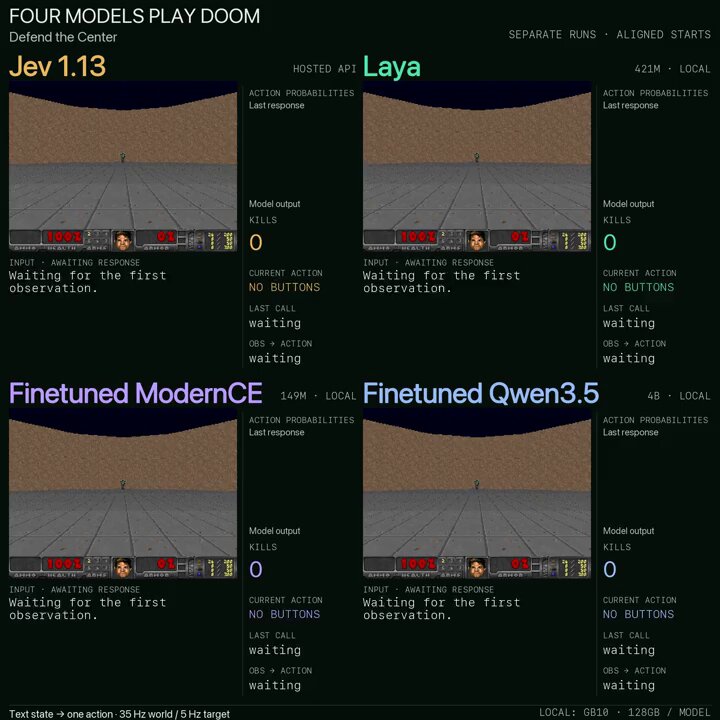Click the 100% health readout in Laya HUD
This screenshot has height=720, width=720.
pyautogui.click(x=418, y=237)
